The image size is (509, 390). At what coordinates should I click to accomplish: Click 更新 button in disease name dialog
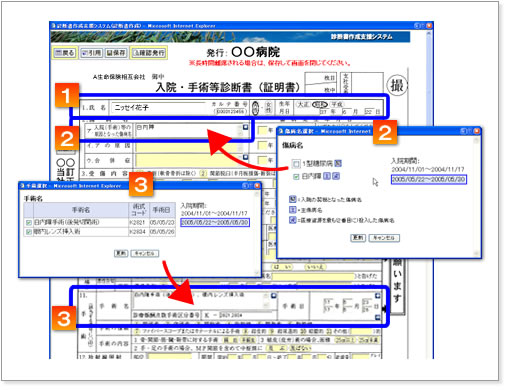358,238
